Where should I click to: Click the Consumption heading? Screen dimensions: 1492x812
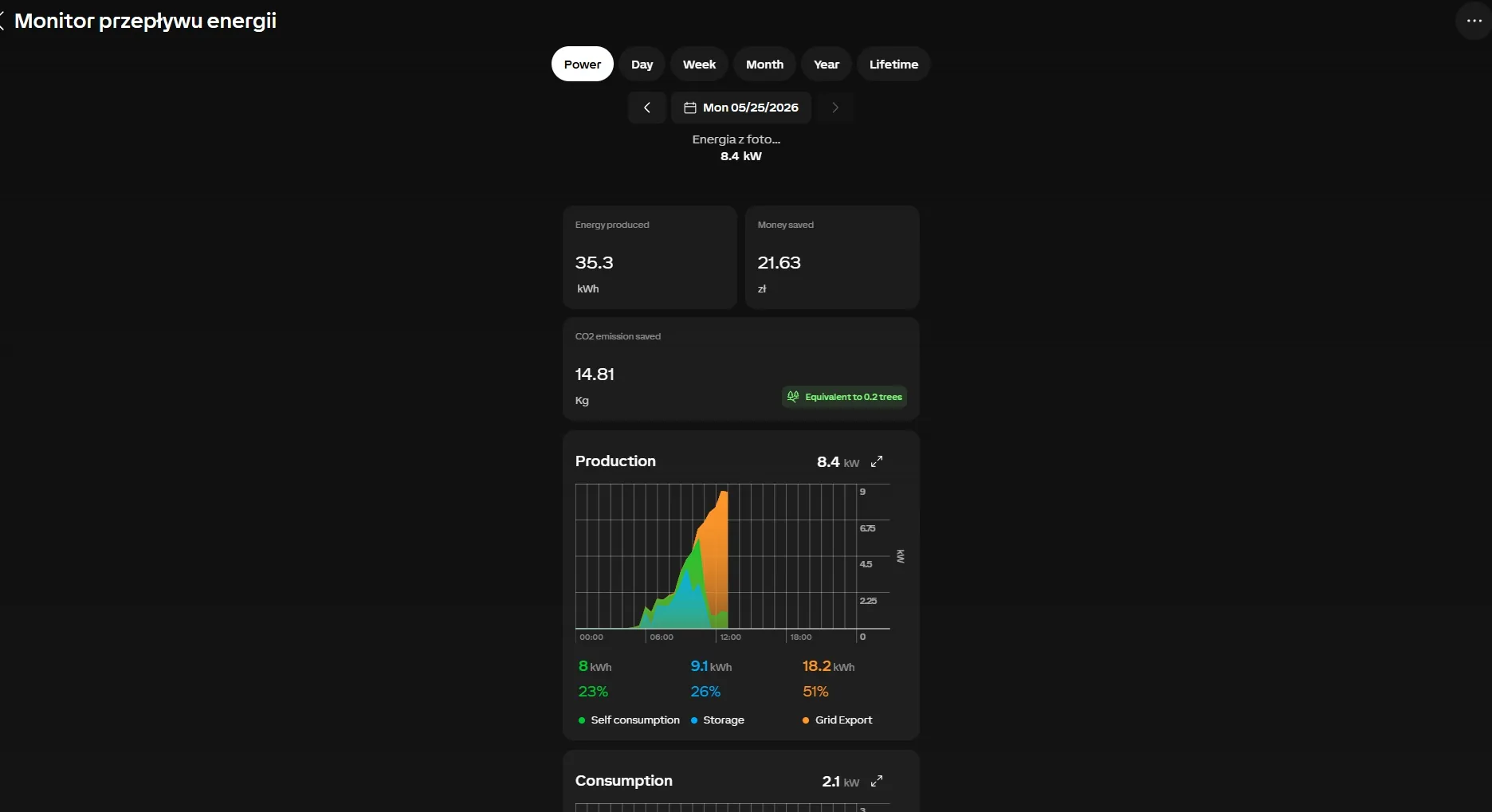(x=624, y=781)
